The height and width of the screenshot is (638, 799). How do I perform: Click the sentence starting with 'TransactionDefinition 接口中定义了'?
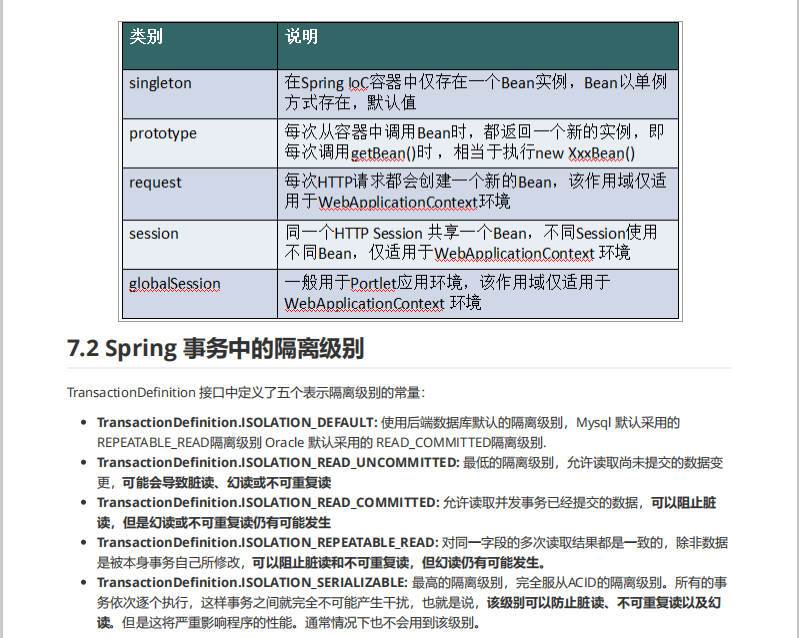246,392
